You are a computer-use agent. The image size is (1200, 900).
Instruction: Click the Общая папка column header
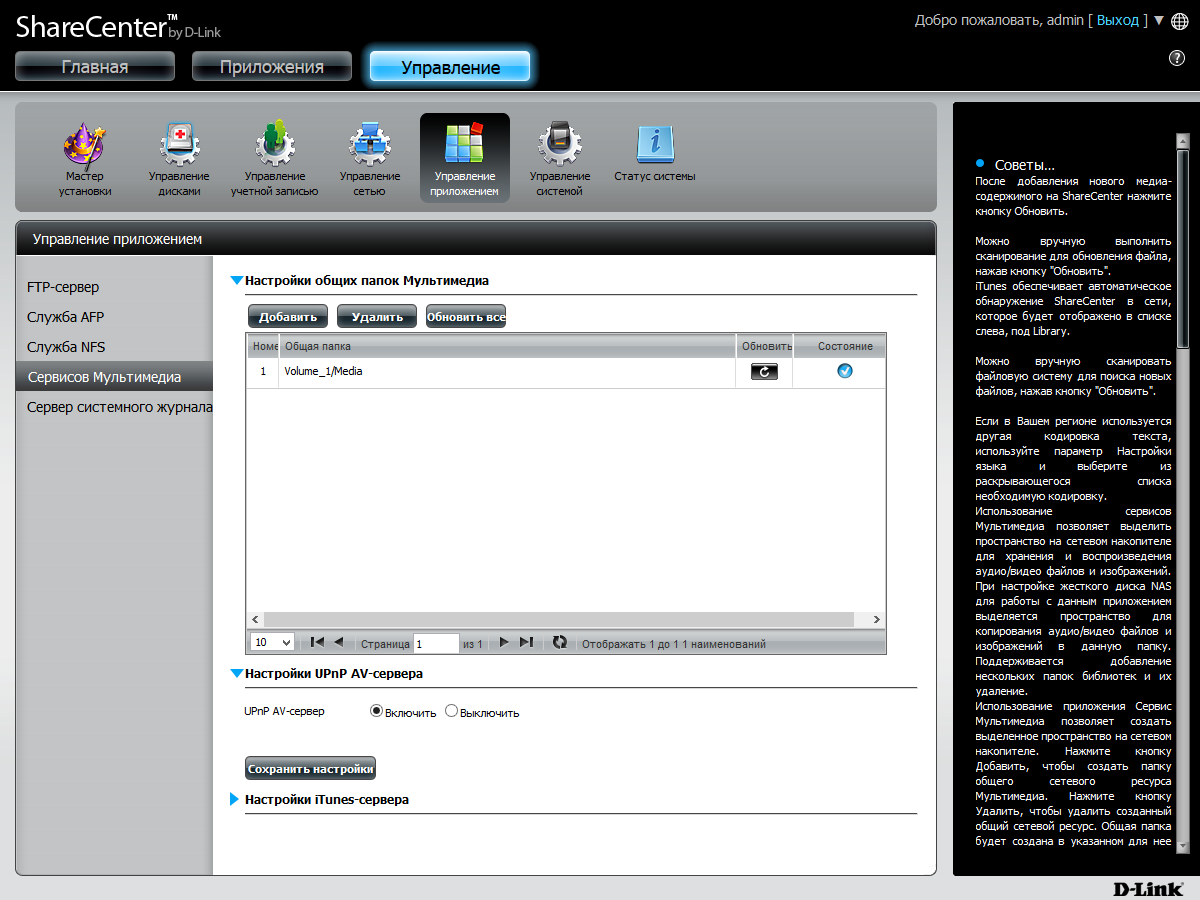coord(507,346)
